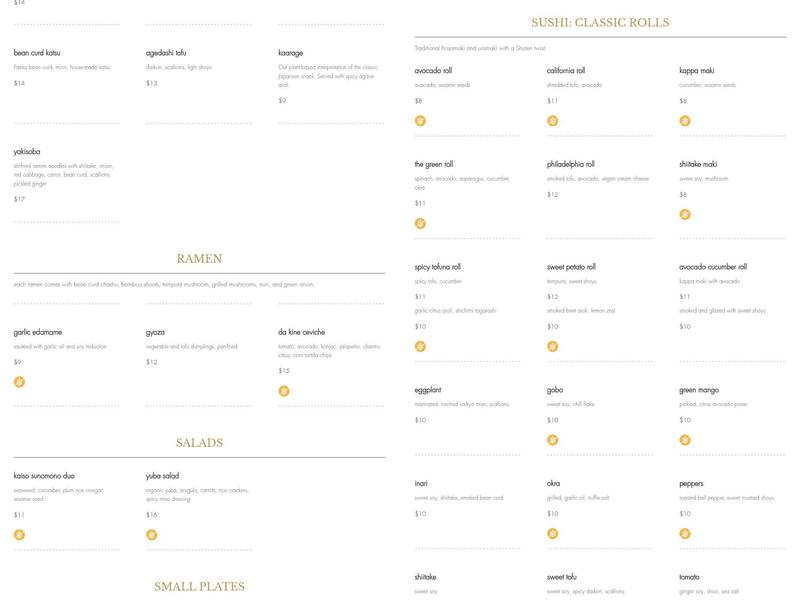Select the dietary icon below kappa maki
800x600 pixels.
[685, 121]
